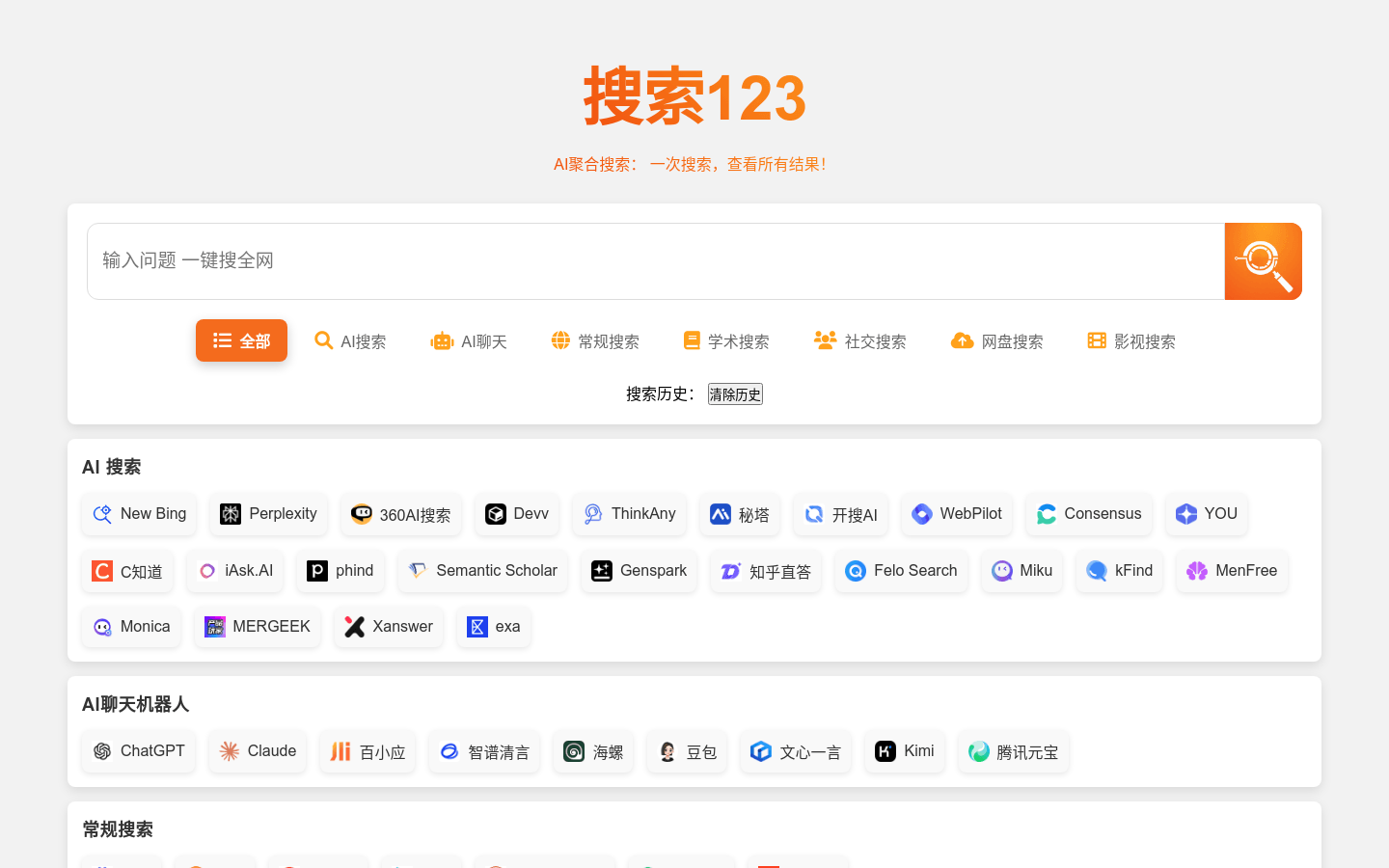Click the Genspark icon
This screenshot has height=868, width=1389.
click(602, 571)
